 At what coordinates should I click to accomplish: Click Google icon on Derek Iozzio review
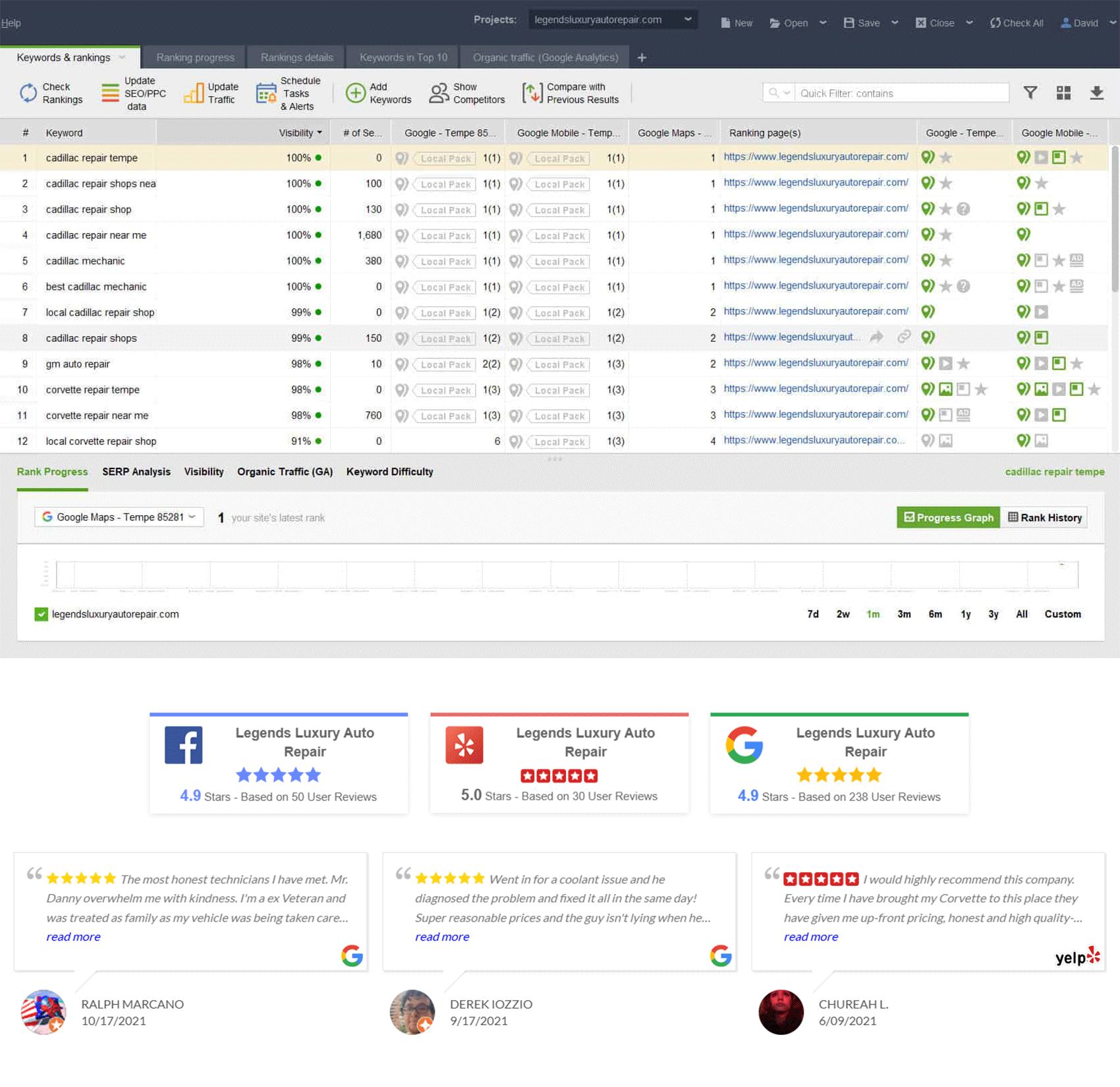721,955
